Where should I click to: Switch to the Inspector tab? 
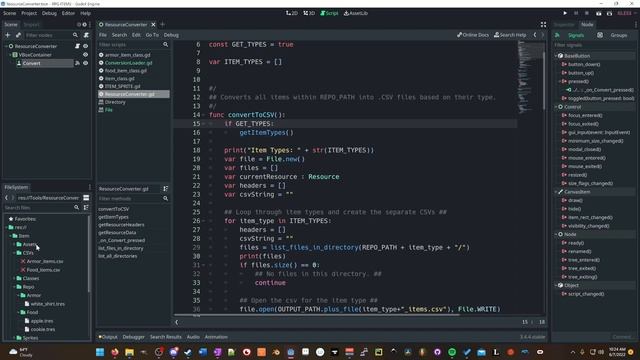[x=564, y=24]
